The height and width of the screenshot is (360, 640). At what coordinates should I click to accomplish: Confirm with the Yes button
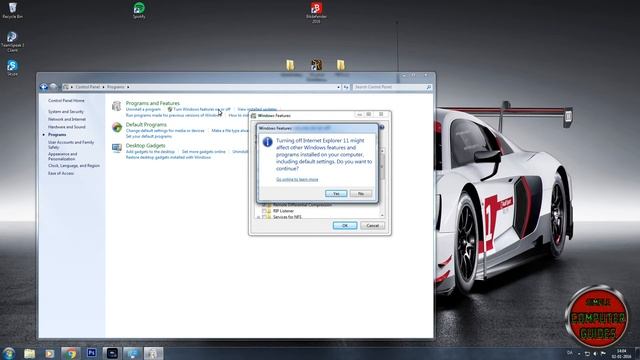336,193
